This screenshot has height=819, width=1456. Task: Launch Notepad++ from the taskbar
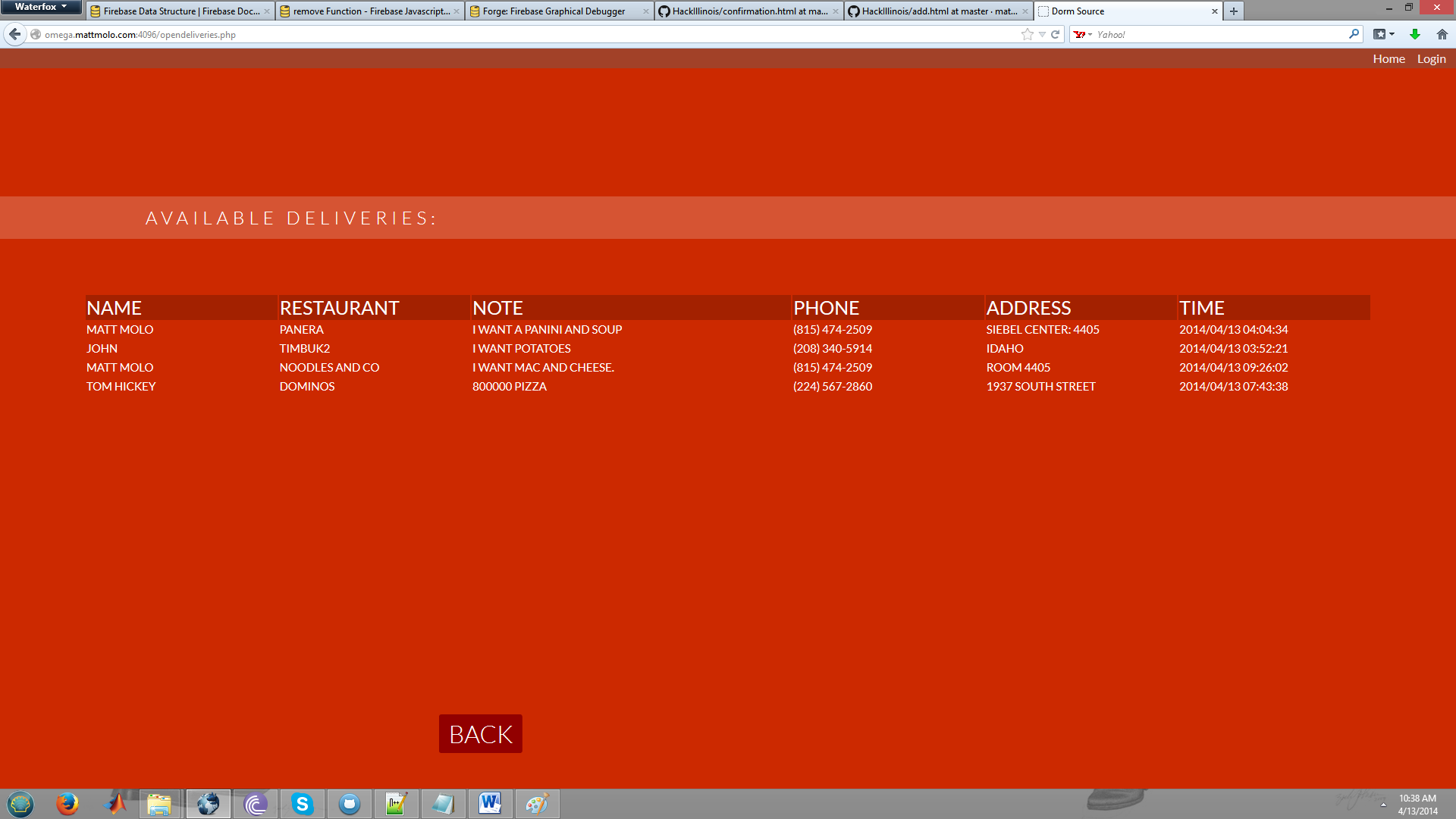396,804
